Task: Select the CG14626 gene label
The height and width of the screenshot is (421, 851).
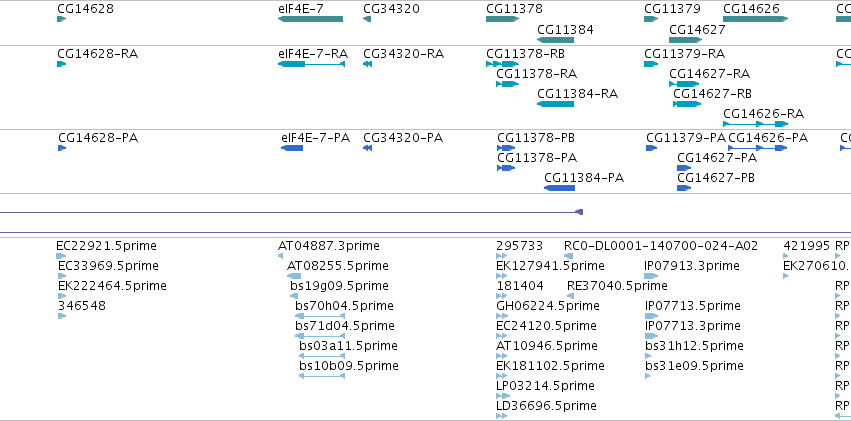Action: click(x=751, y=9)
